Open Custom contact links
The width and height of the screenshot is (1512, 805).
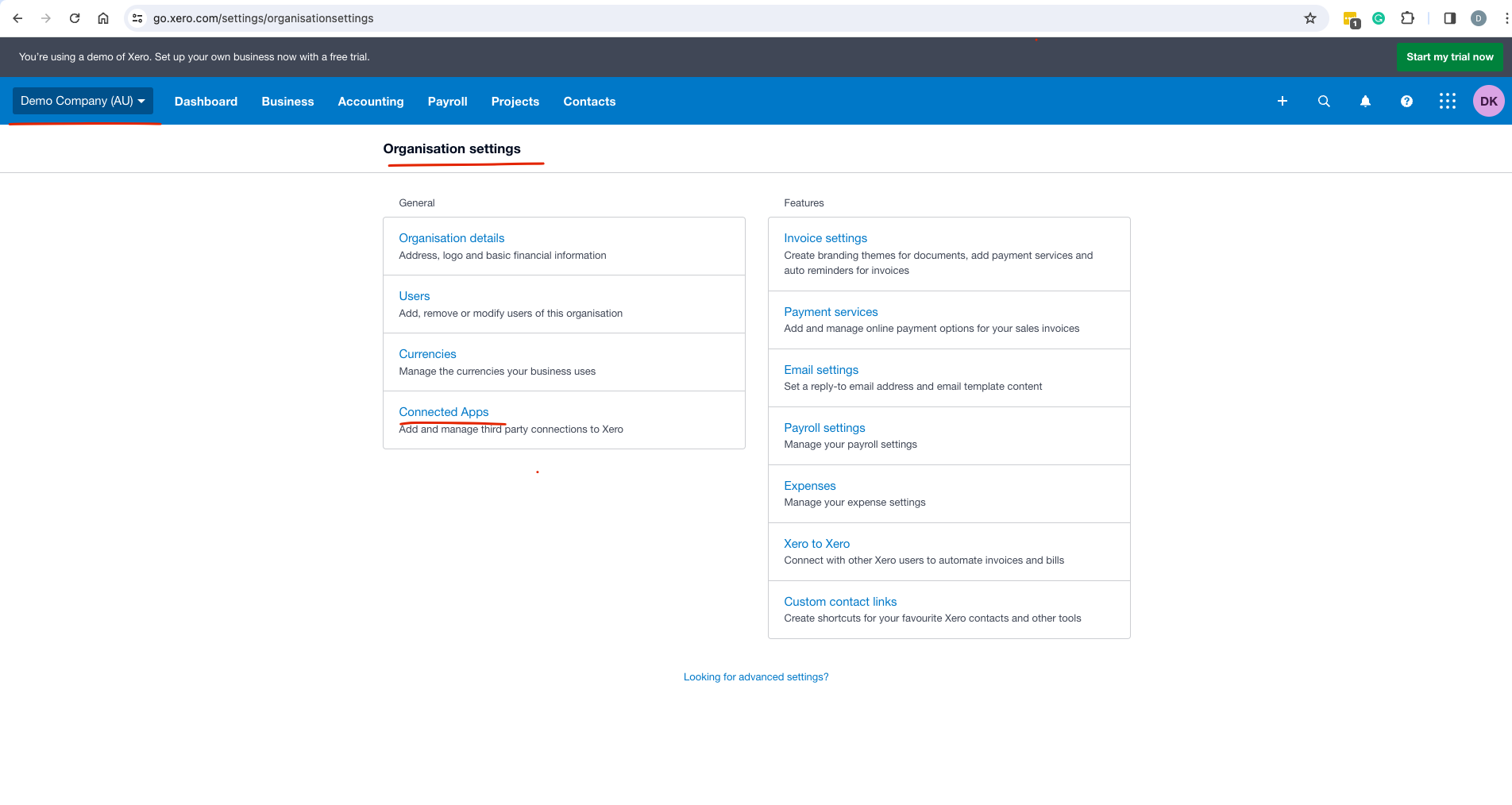pyautogui.click(x=840, y=602)
